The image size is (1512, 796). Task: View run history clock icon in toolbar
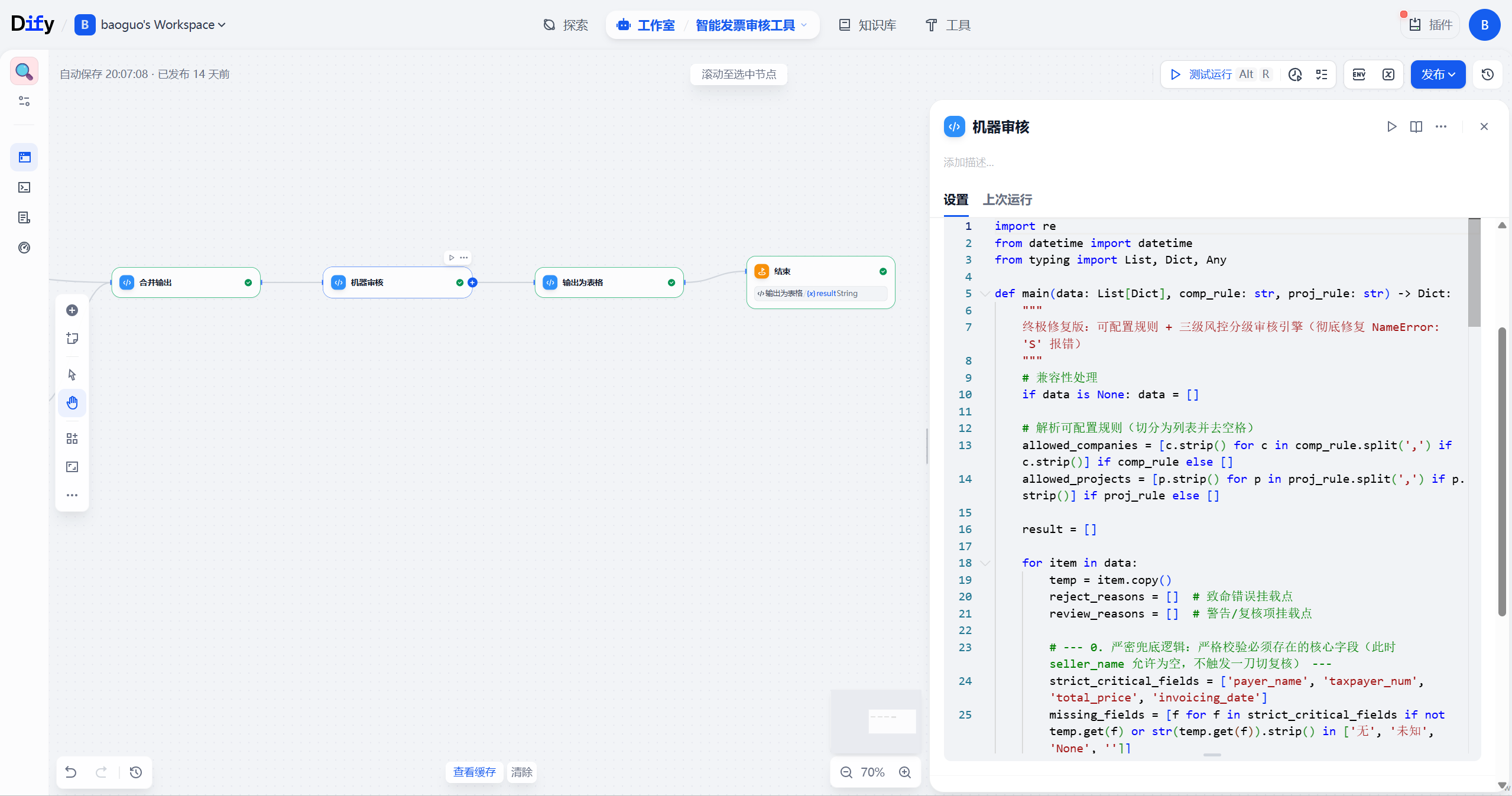coord(1296,74)
